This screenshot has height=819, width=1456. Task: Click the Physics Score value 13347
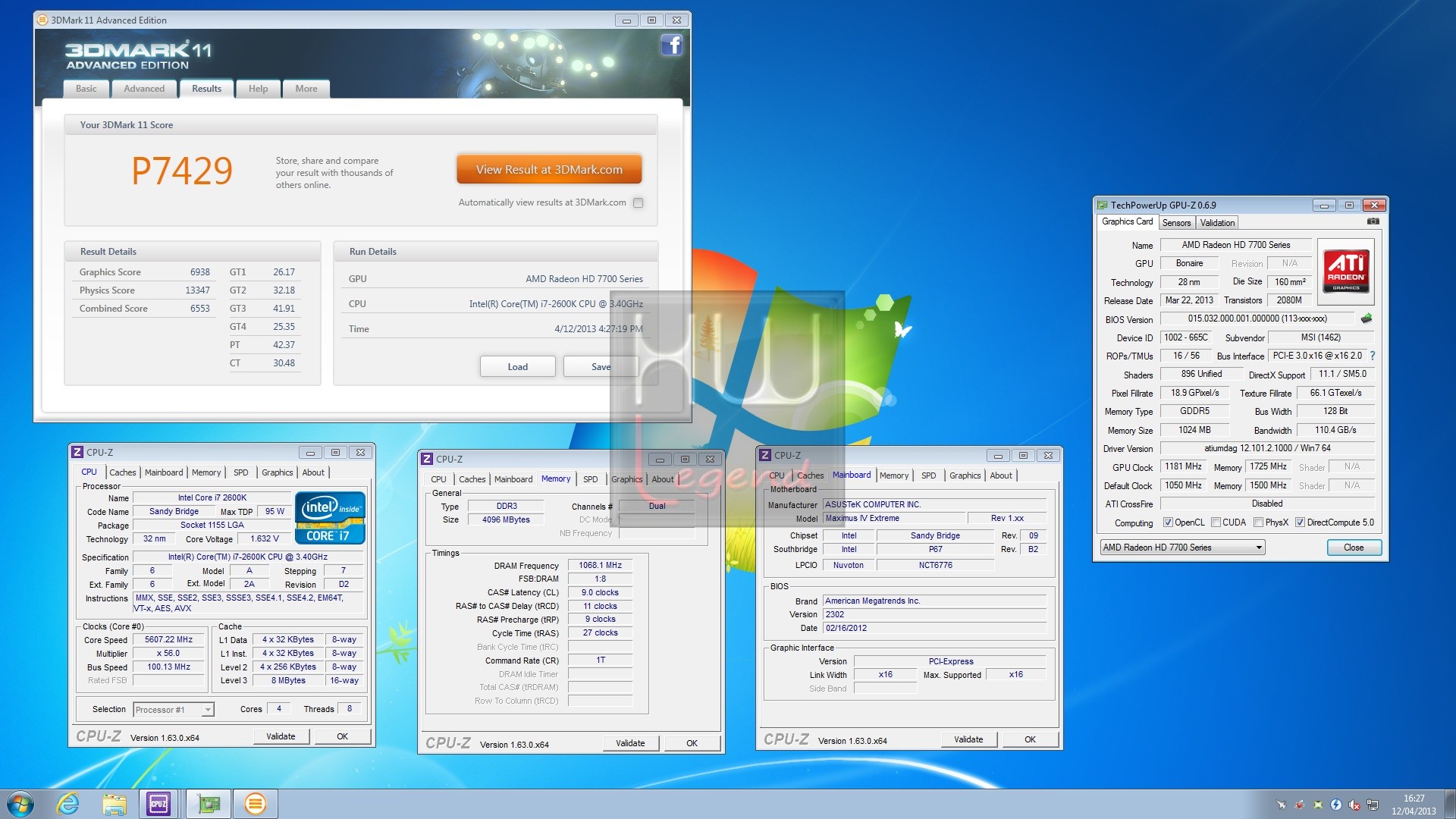point(197,290)
